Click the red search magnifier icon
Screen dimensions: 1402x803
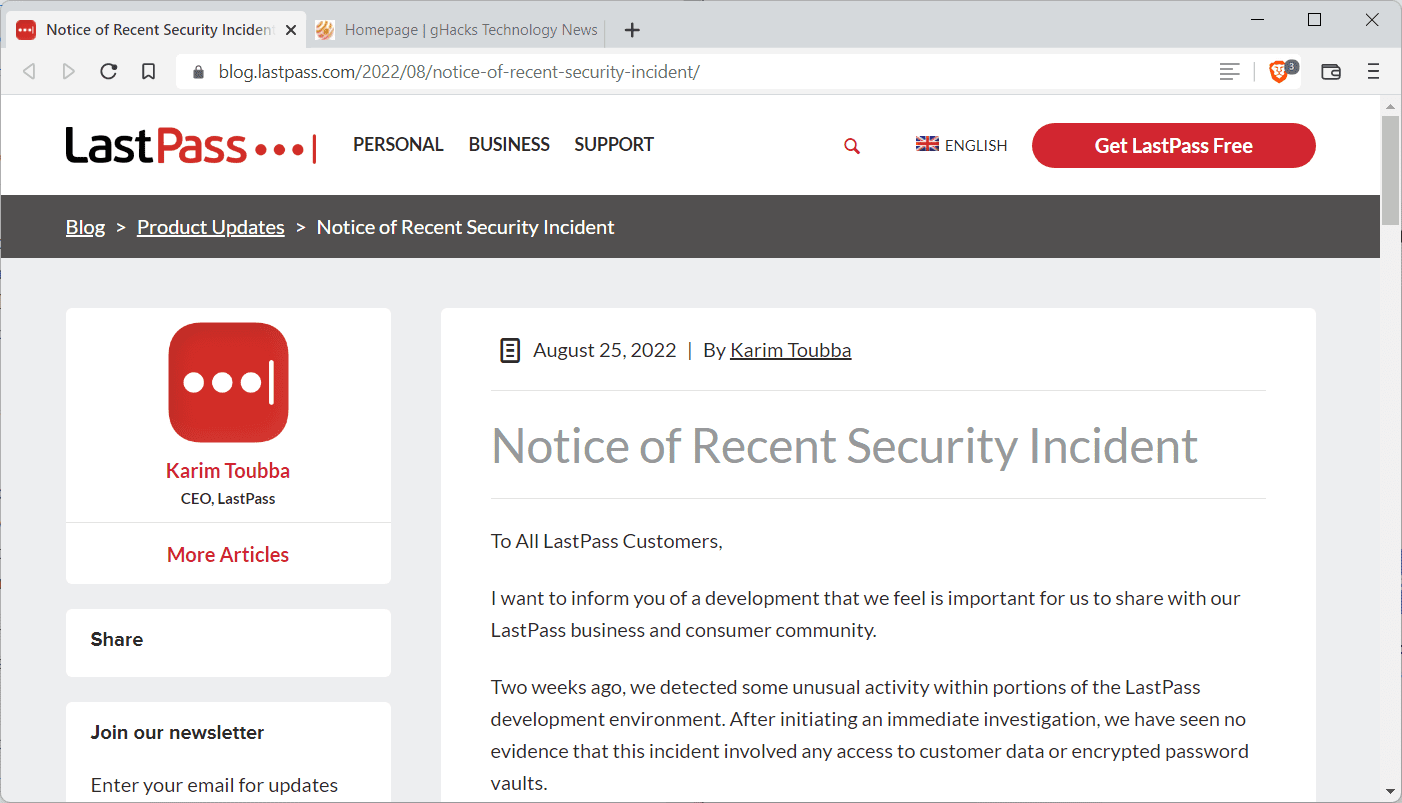852,146
